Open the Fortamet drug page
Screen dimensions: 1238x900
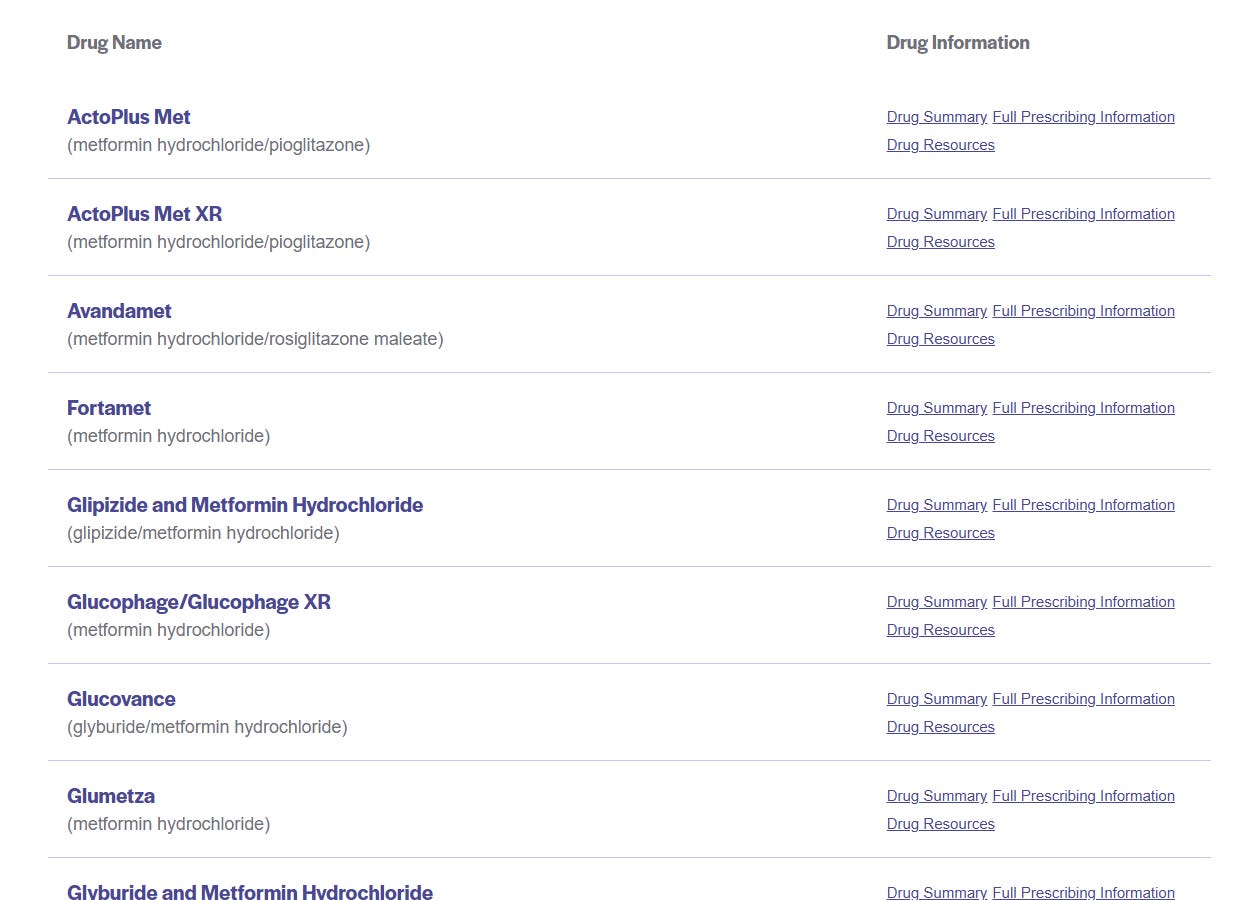pyautogui.click(x=109, y=408)
